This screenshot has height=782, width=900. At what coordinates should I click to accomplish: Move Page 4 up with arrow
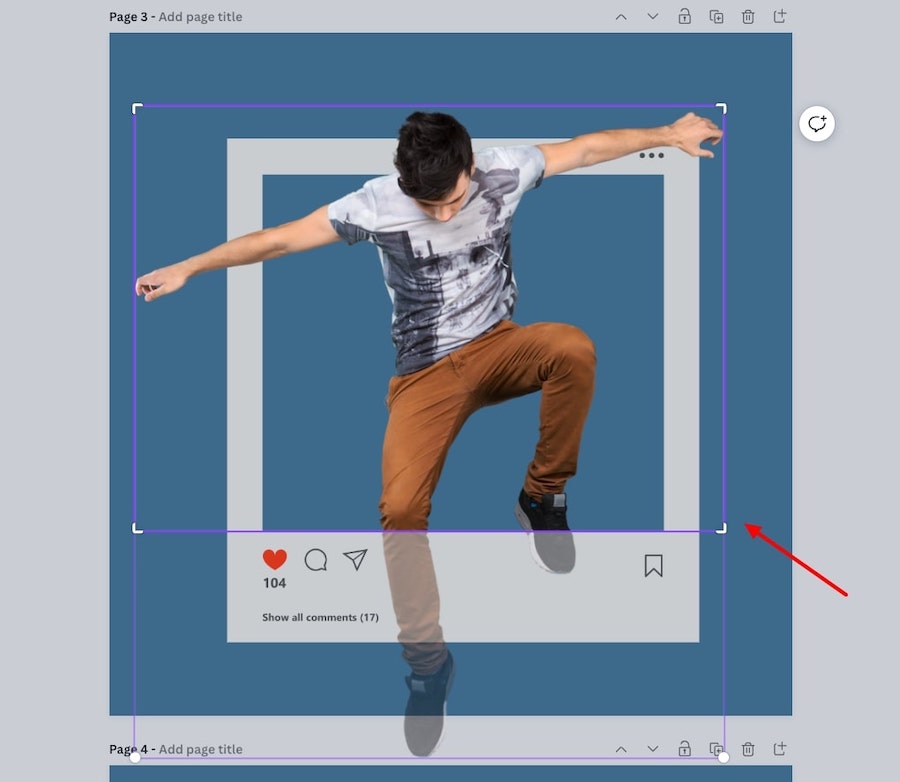tap(621, 749)
